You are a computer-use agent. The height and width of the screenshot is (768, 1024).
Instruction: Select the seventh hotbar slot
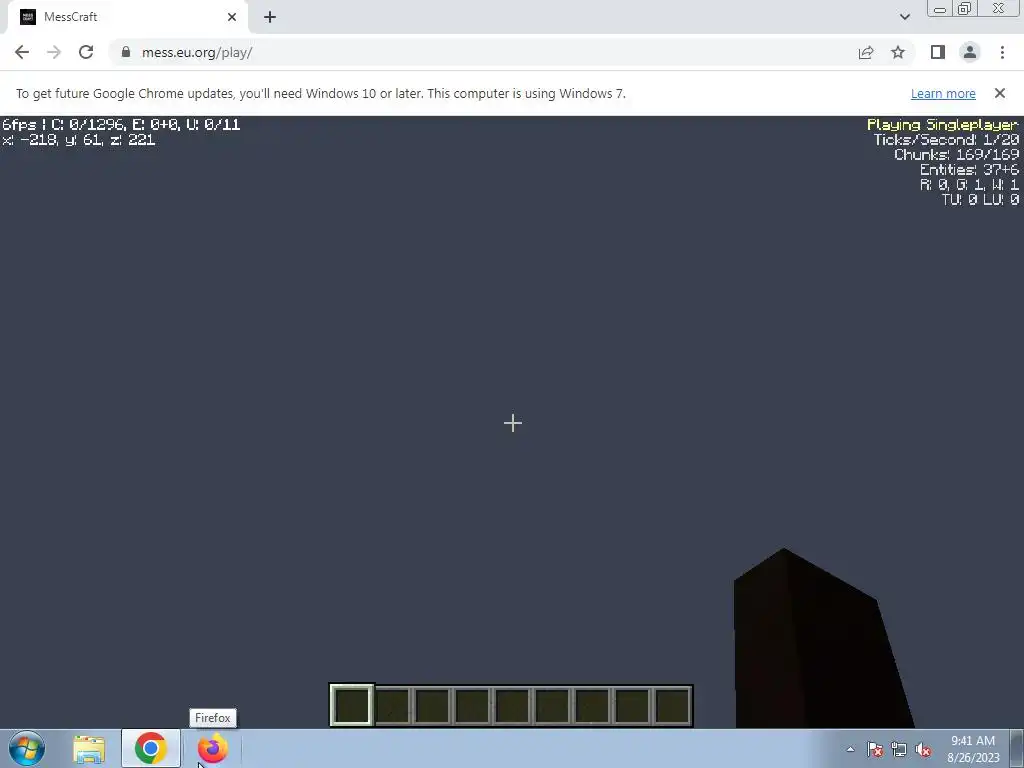click(592, 705)
